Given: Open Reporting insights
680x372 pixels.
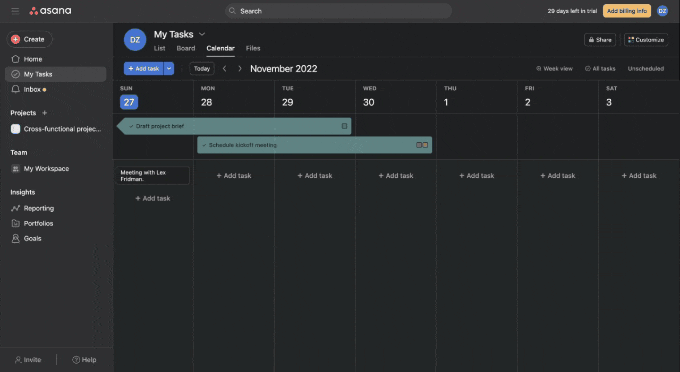Looking at the screenshot, I should (33, 208).
